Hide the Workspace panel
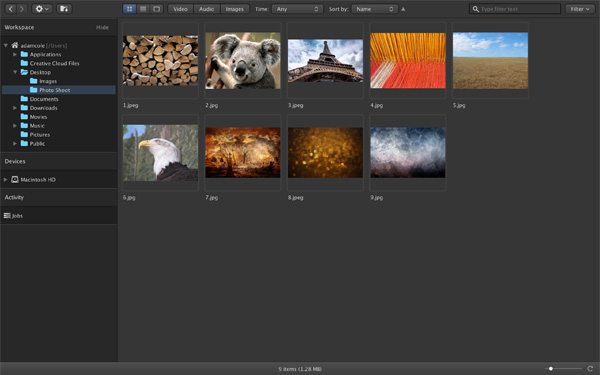The height and width of the screenshot is (375, 600). pyautogui.click(x=102, y=28)
